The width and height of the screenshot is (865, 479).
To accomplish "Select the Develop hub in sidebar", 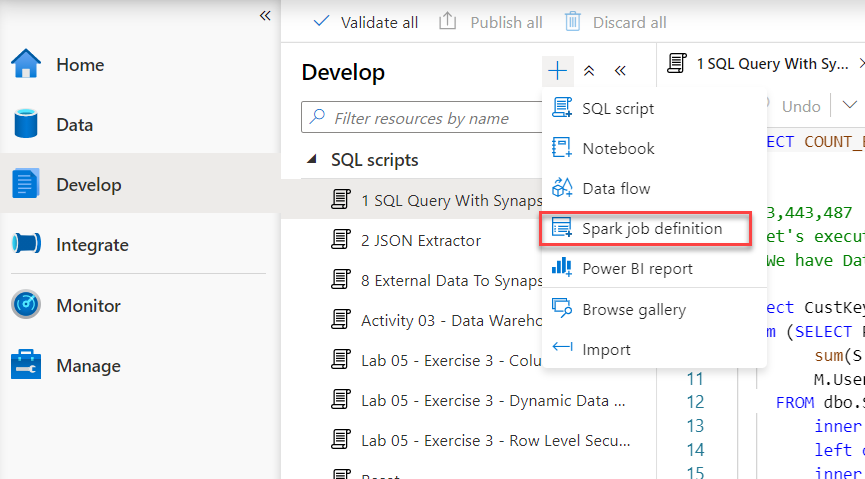I will (140, 184).
